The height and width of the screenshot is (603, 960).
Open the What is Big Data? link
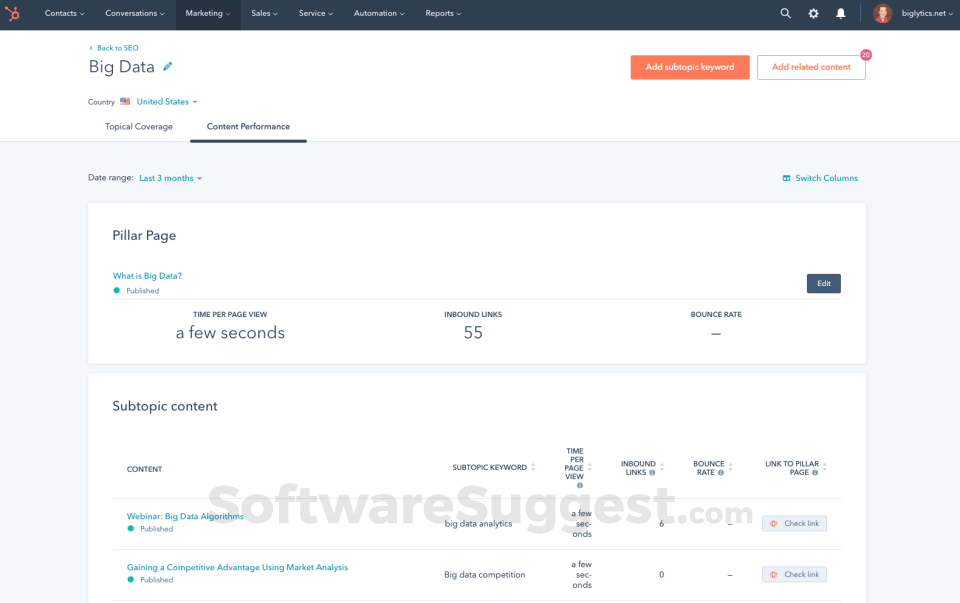tap(147, 276)
